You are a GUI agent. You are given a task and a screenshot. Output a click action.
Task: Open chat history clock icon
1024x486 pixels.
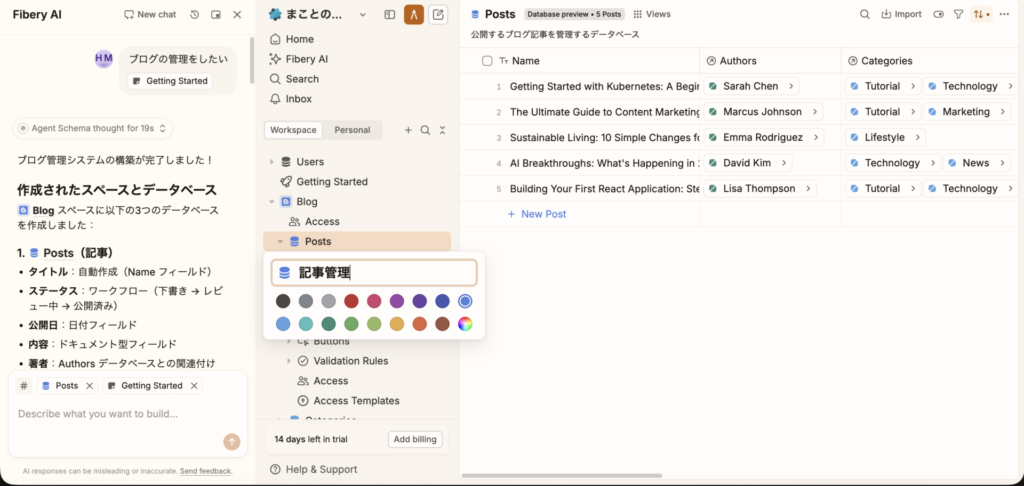[195, 14]
